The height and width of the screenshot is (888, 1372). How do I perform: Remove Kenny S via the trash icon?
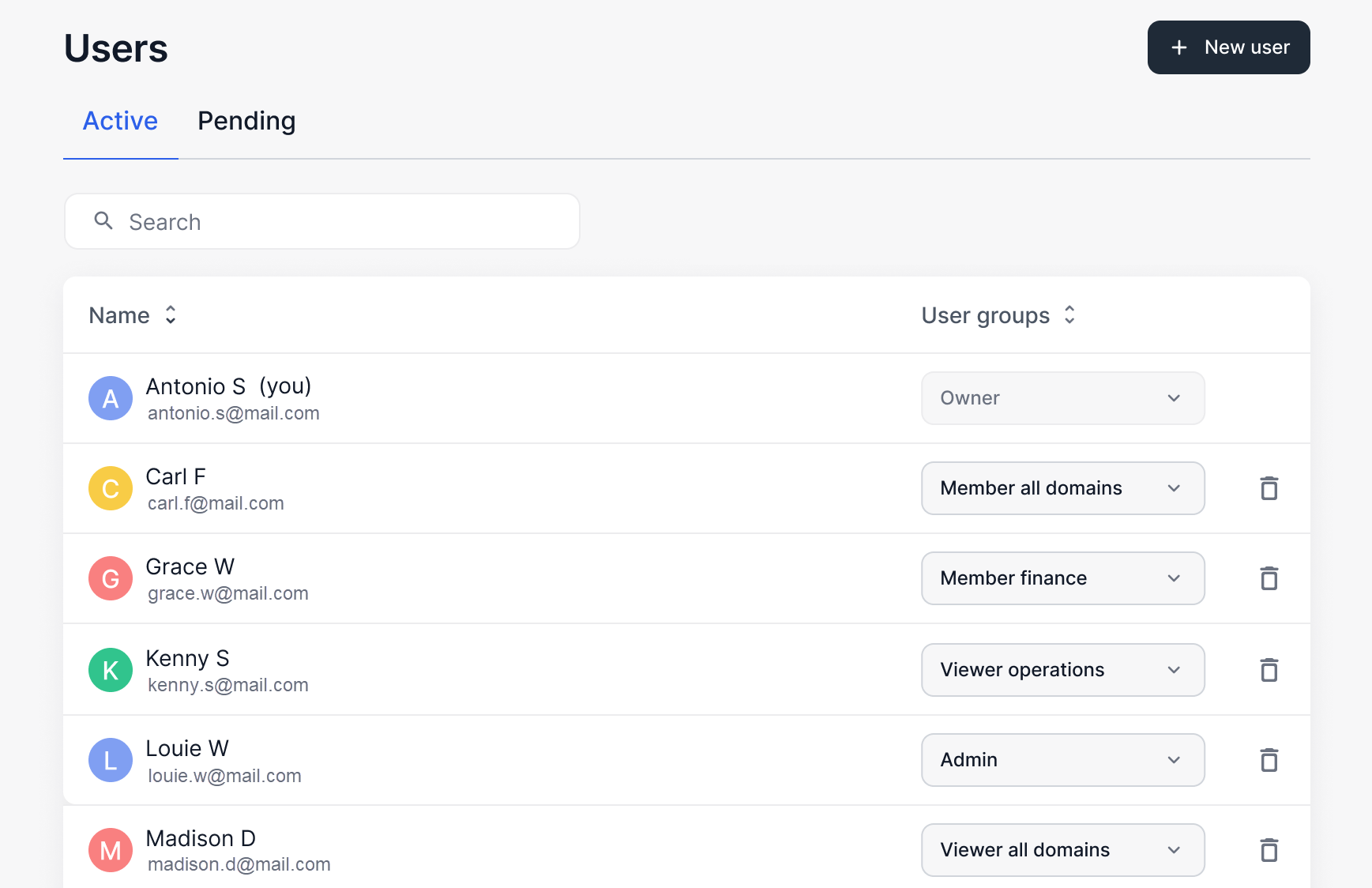point(1269,669)
